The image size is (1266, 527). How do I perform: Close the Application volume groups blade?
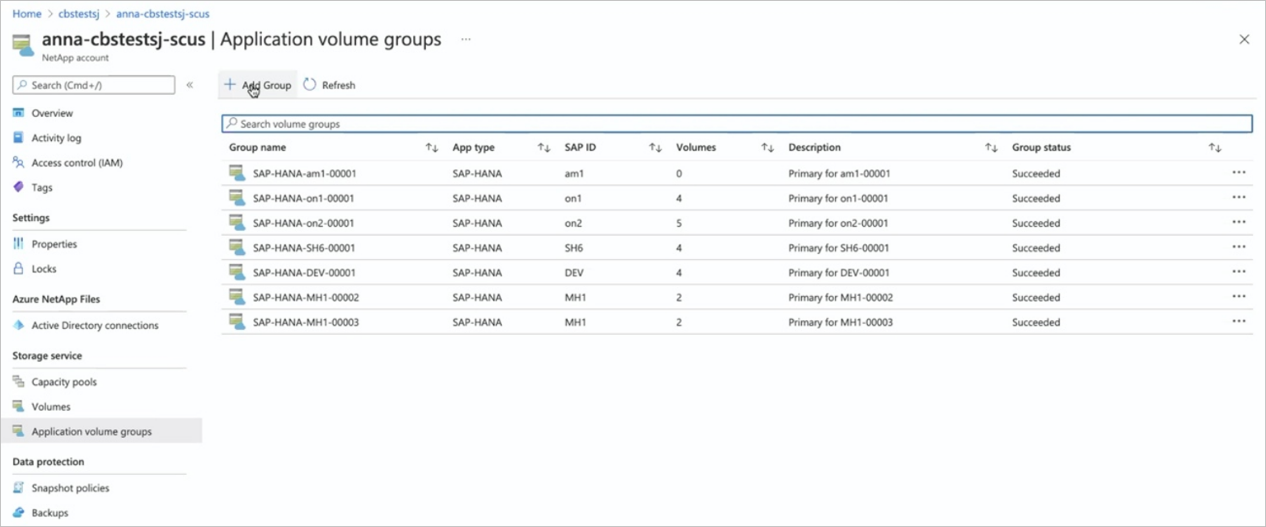point(1244,40)
